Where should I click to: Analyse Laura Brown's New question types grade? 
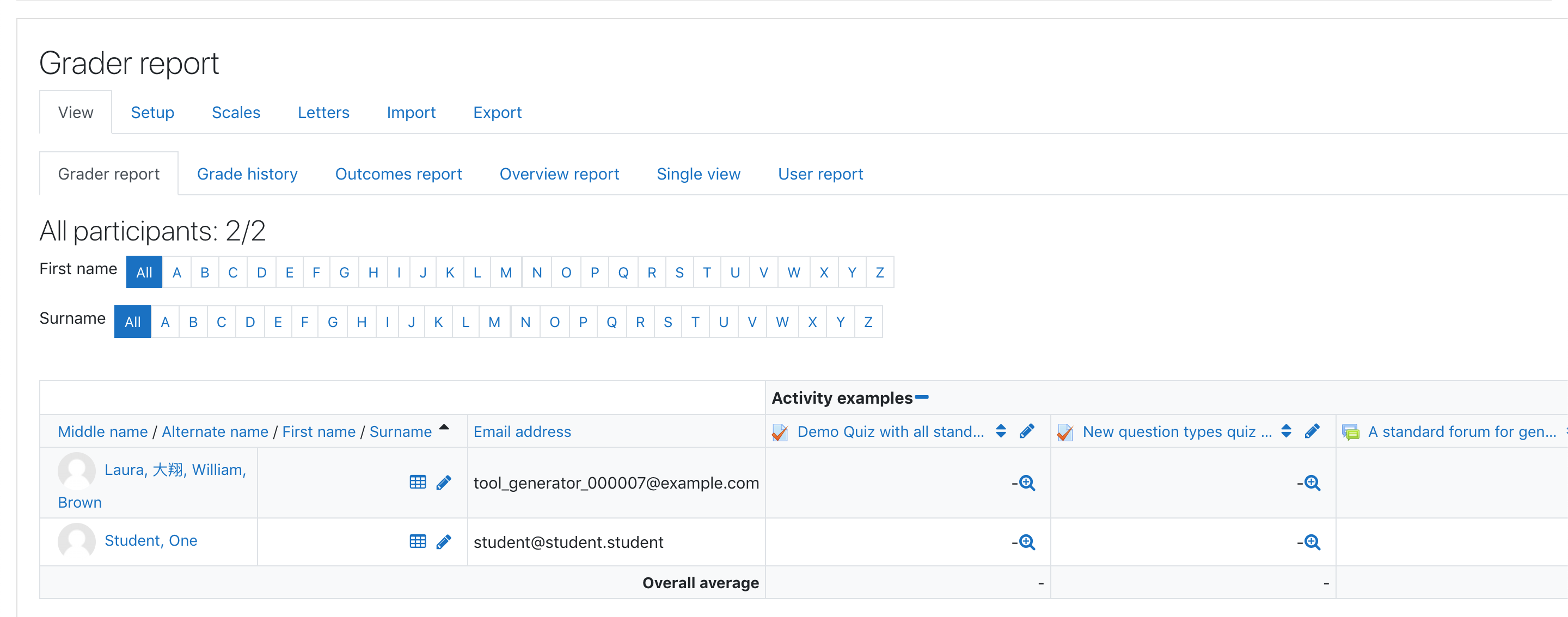click(x=1313, y=483)
